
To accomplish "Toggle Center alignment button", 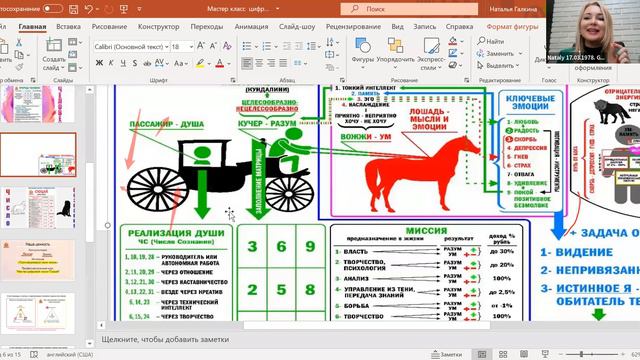I will [x=259, y=63].
